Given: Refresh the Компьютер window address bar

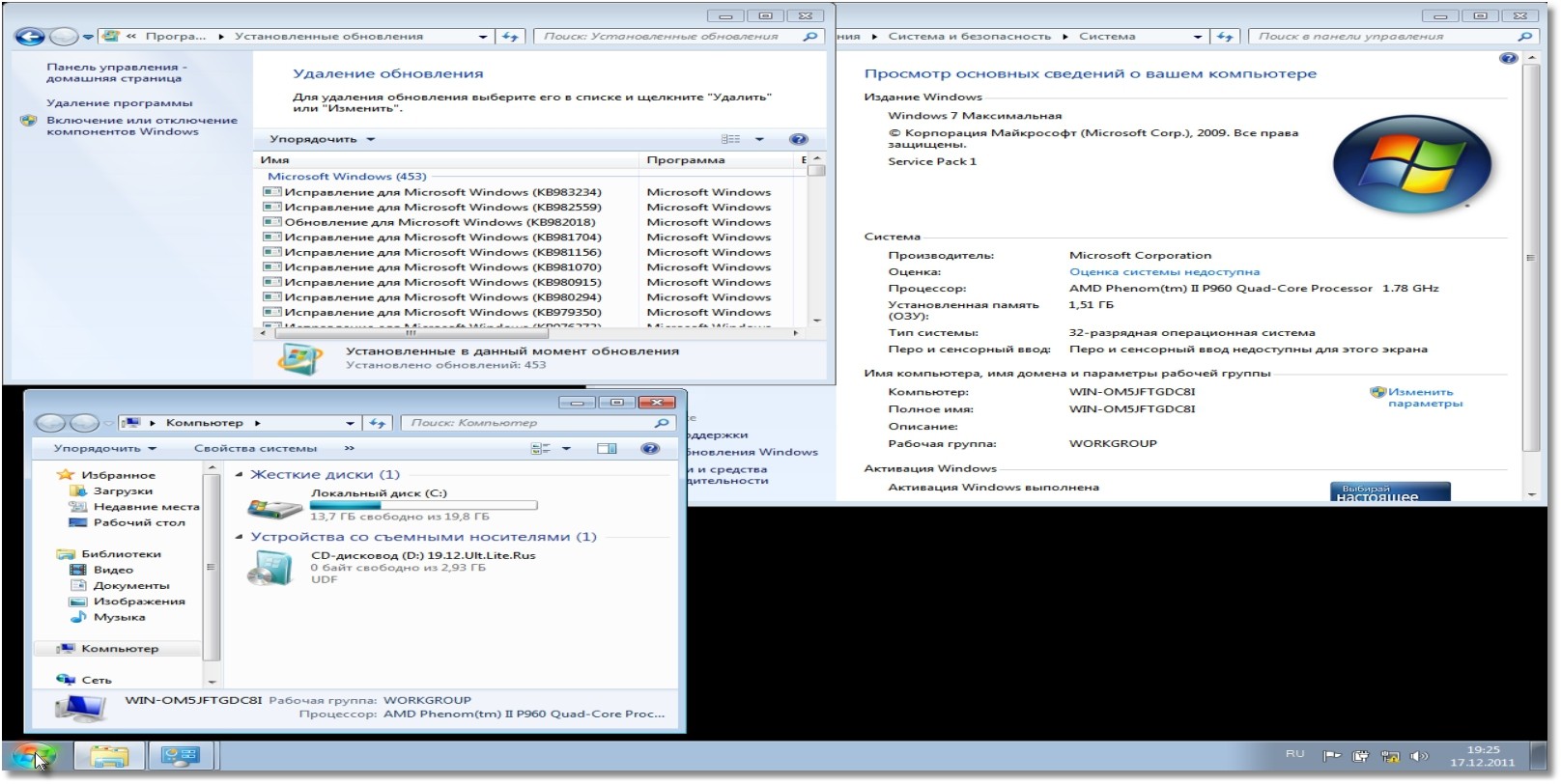Looking at the screenshot, I should point(377,423).
